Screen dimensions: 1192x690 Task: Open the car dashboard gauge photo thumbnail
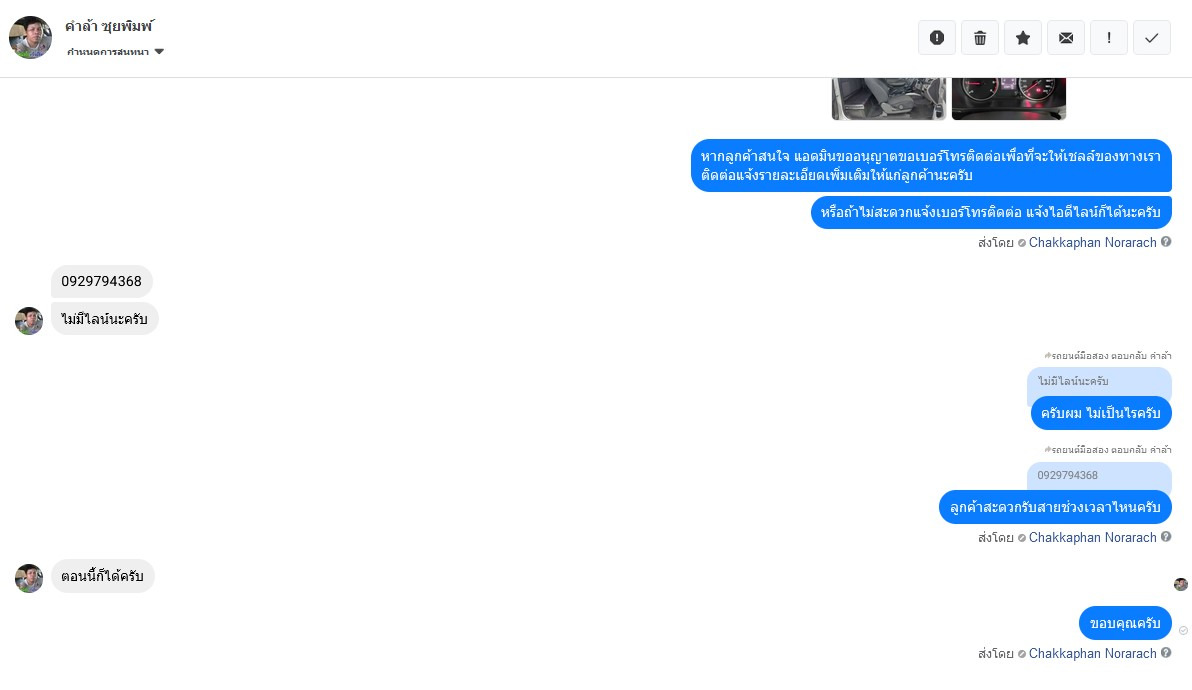(1009, 99)
